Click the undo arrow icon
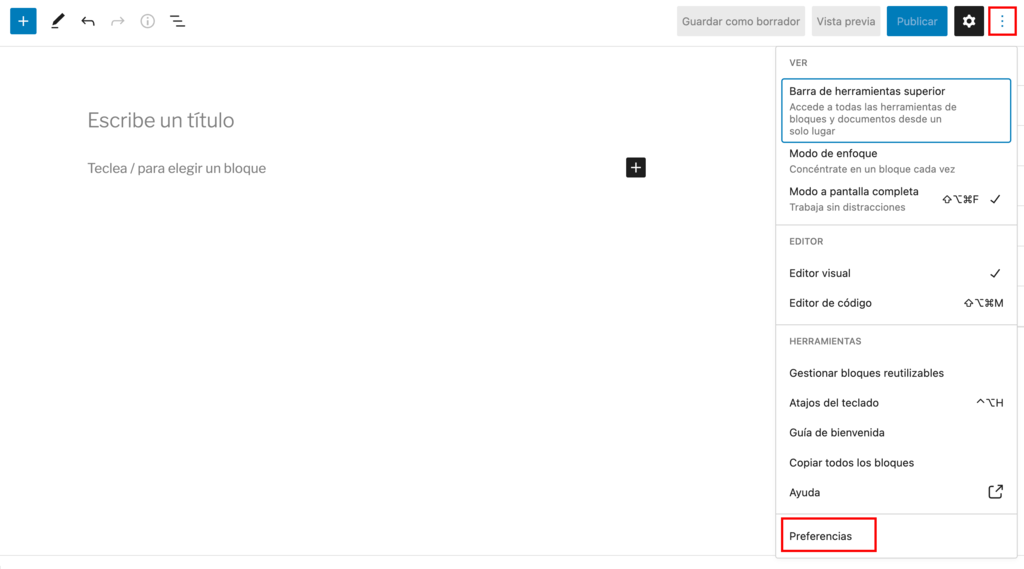 click(x=88, y=22)
